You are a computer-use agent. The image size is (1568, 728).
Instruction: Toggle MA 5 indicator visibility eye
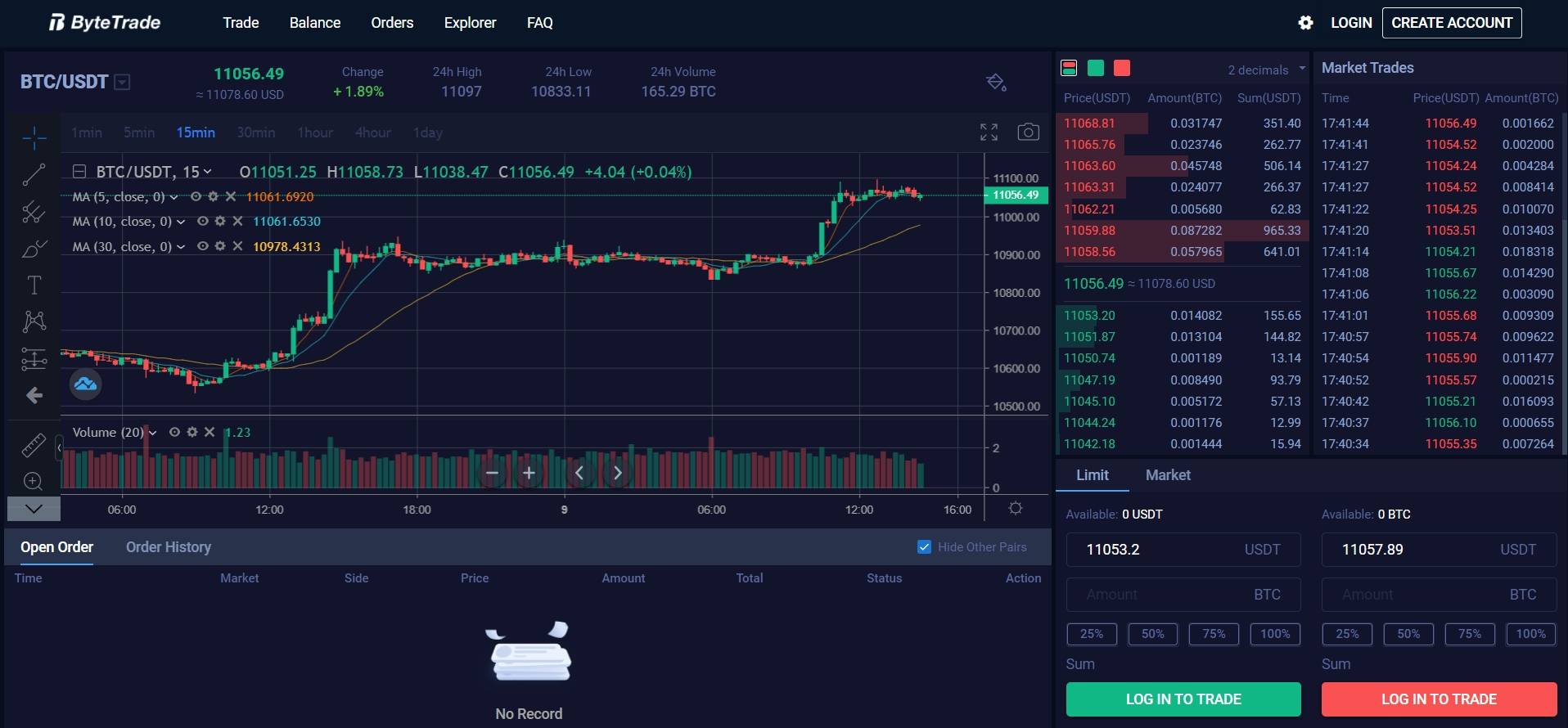point(196,196)
